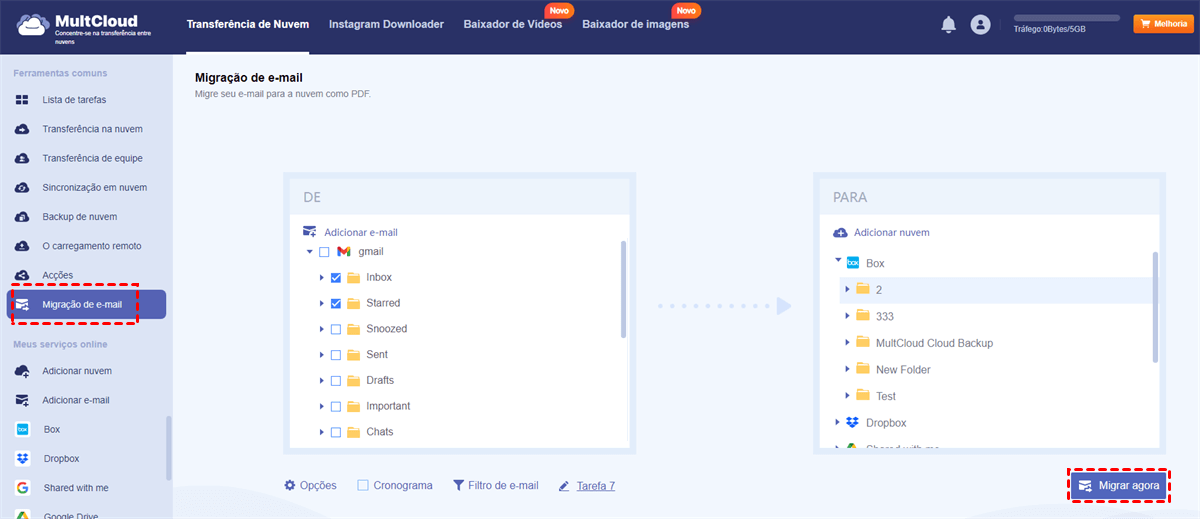This screenshot has height=519, width=1200.
Task: Click Sincronização em nuvem icon
Action: tap(22, 187)
